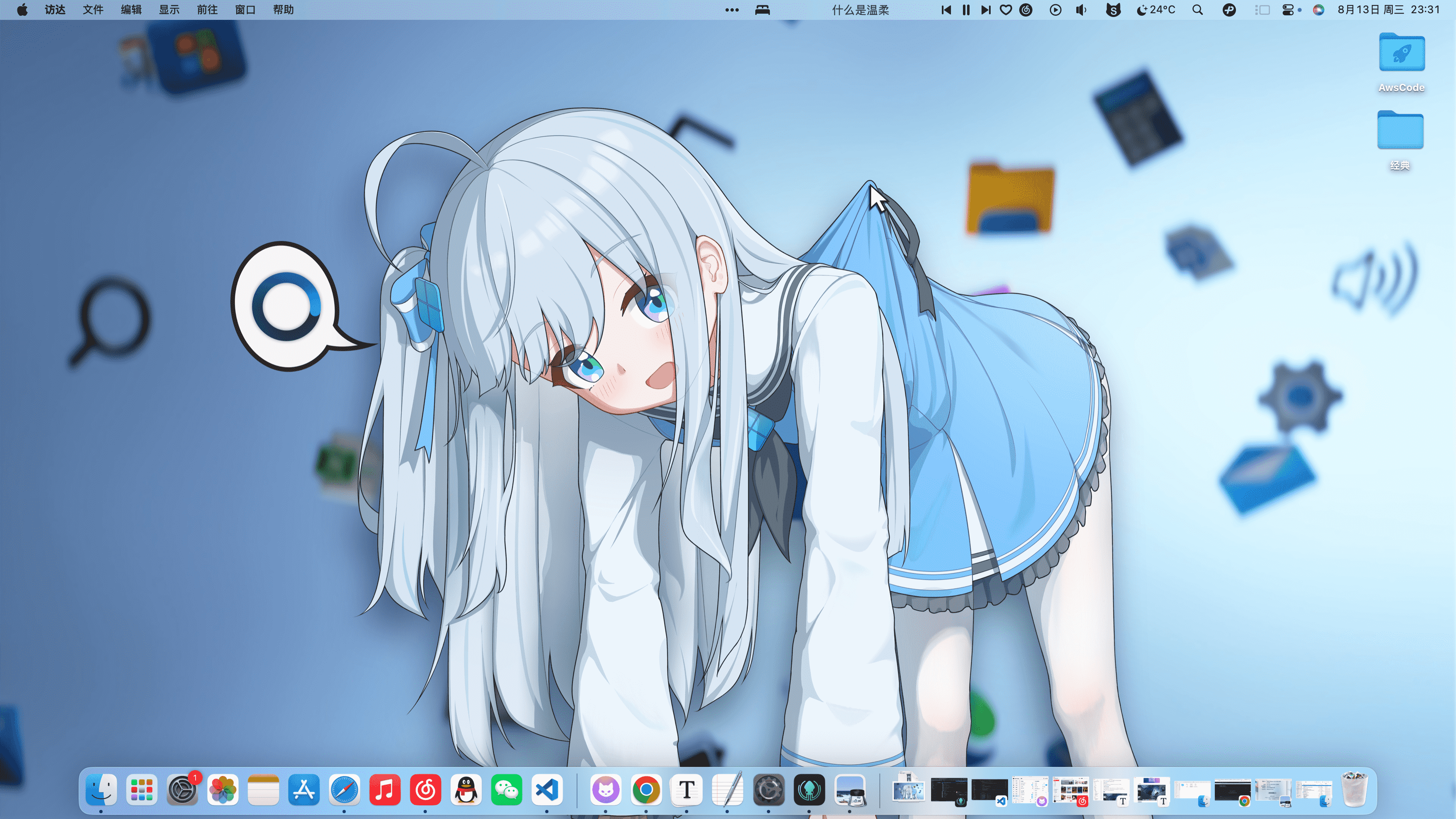Open Spotlight search magnifier in menu bar

tap(1197, 10)
